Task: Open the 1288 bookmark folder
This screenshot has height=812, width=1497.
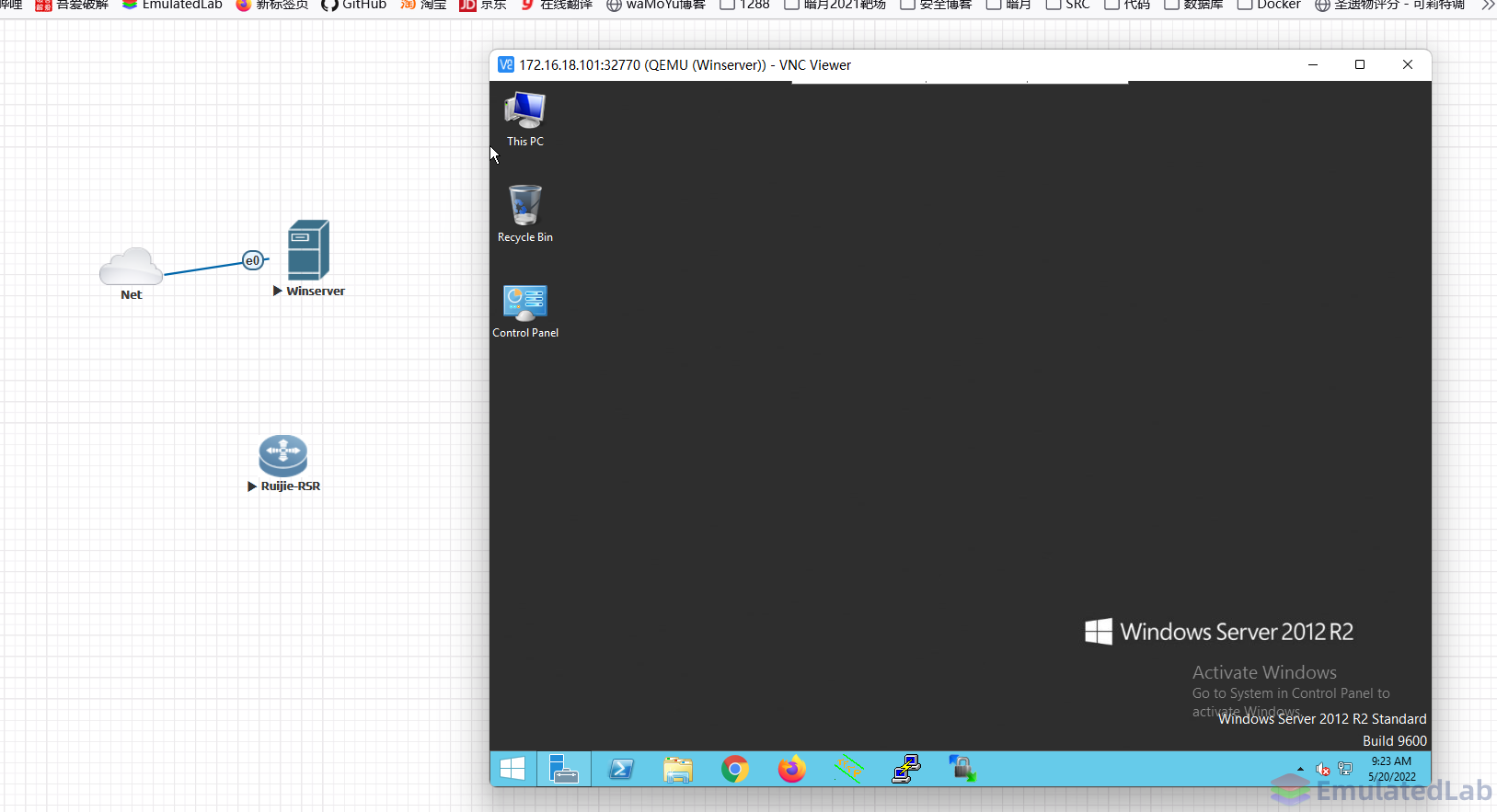Action: tap(744, 5)
